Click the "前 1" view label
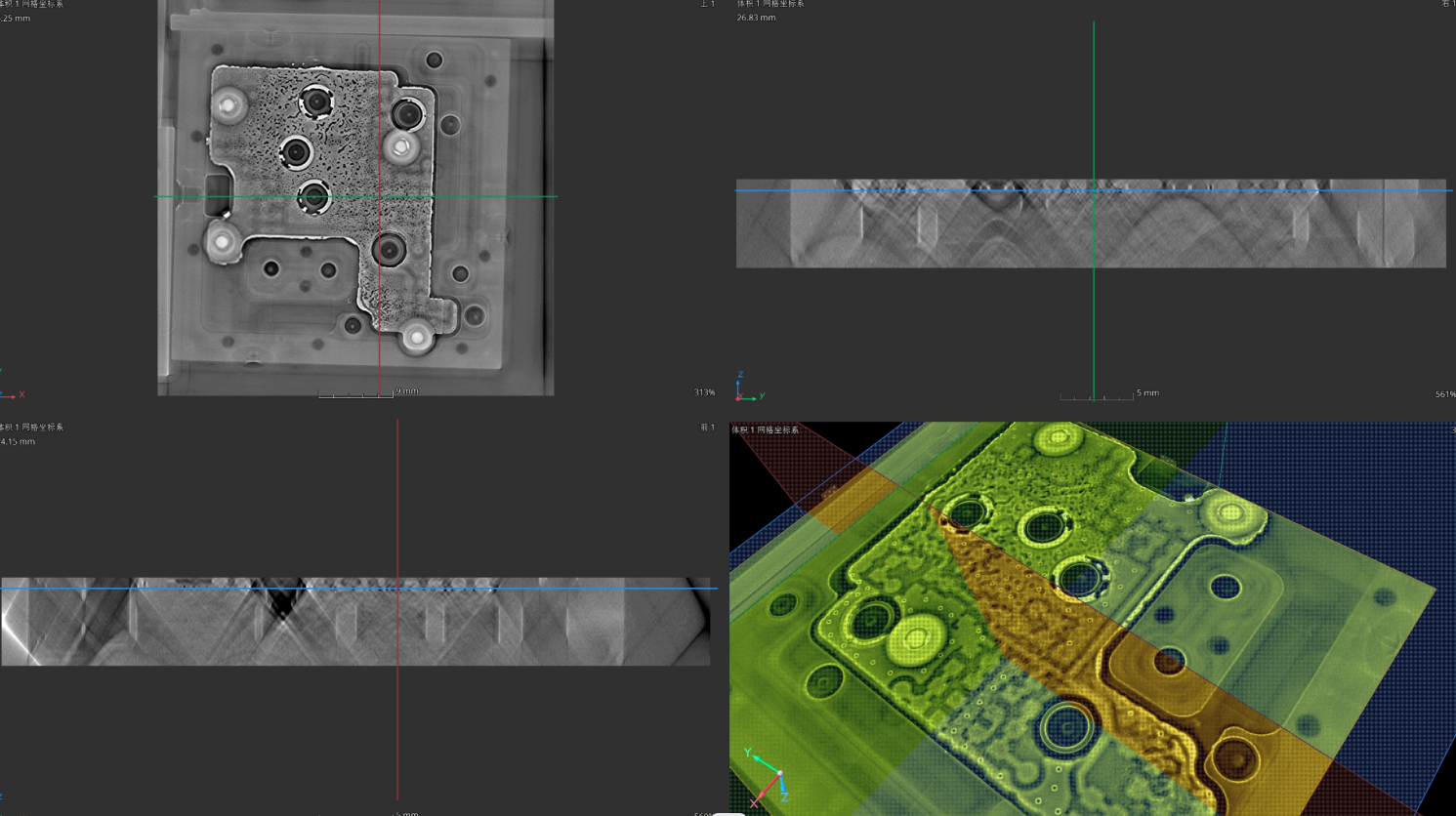This screenshot has height=816, width=1456. pyautogui.click(x=708, y=428)
